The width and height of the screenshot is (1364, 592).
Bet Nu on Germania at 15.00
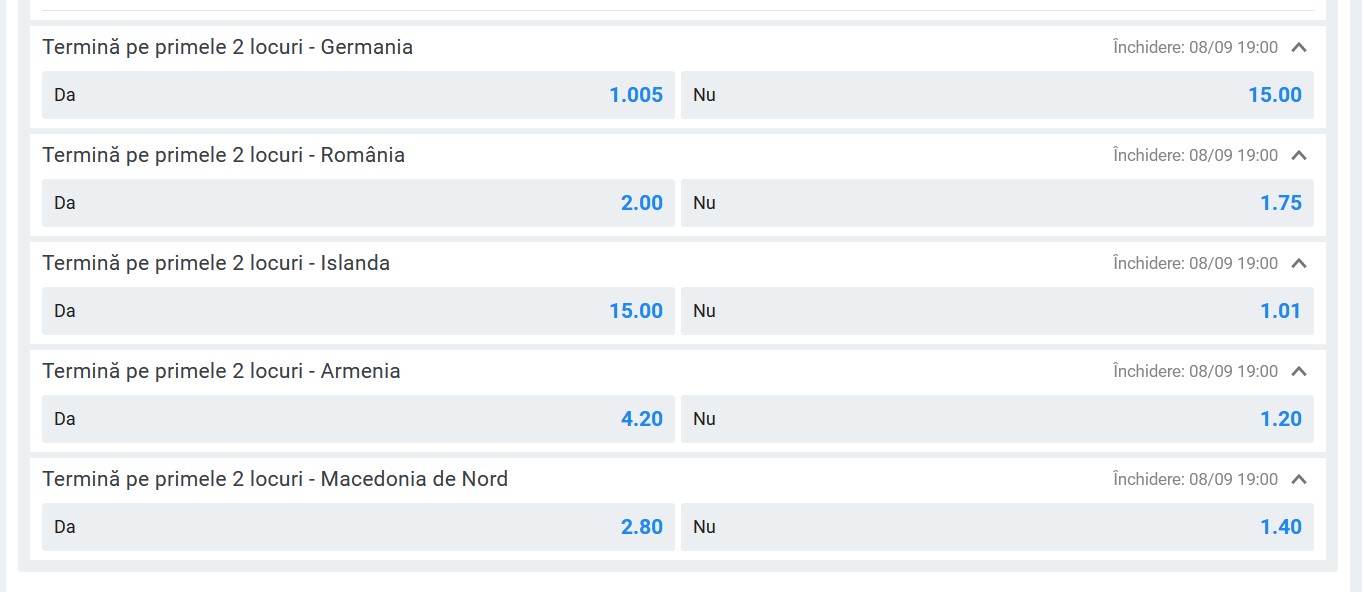coord(997,95)
